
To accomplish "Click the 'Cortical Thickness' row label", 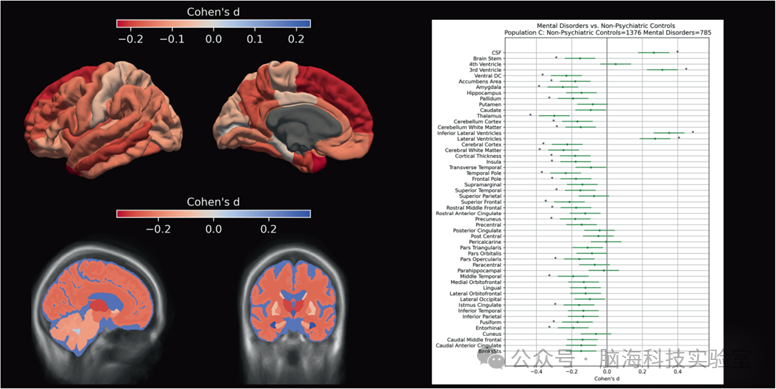I will 479,156.
